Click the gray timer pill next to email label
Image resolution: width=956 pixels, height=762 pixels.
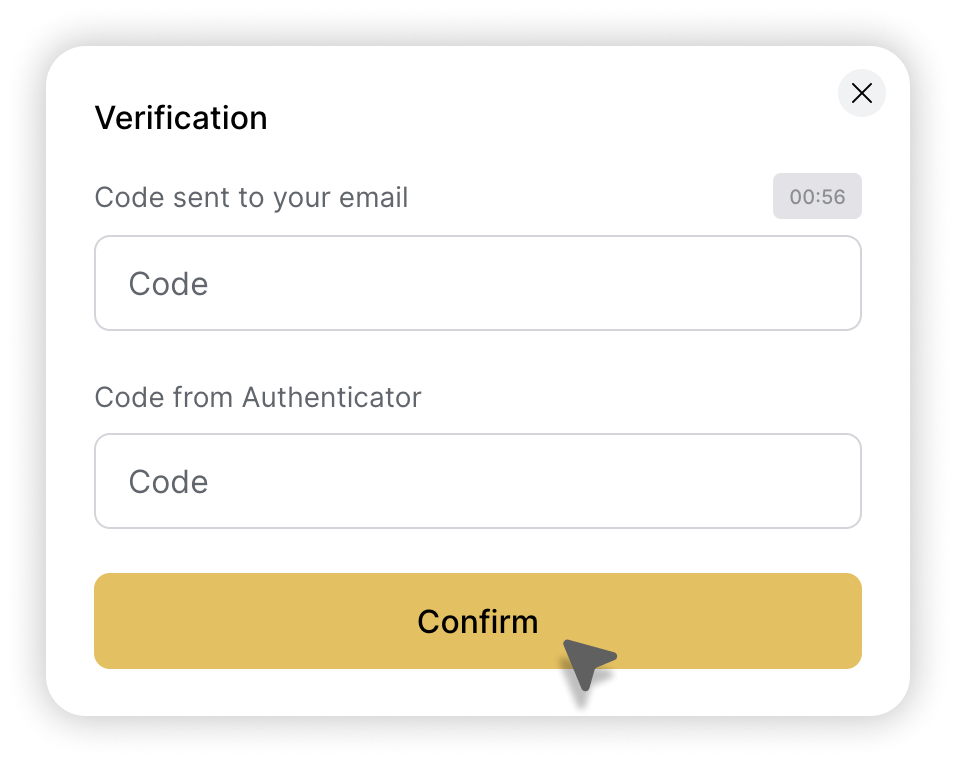817,196
